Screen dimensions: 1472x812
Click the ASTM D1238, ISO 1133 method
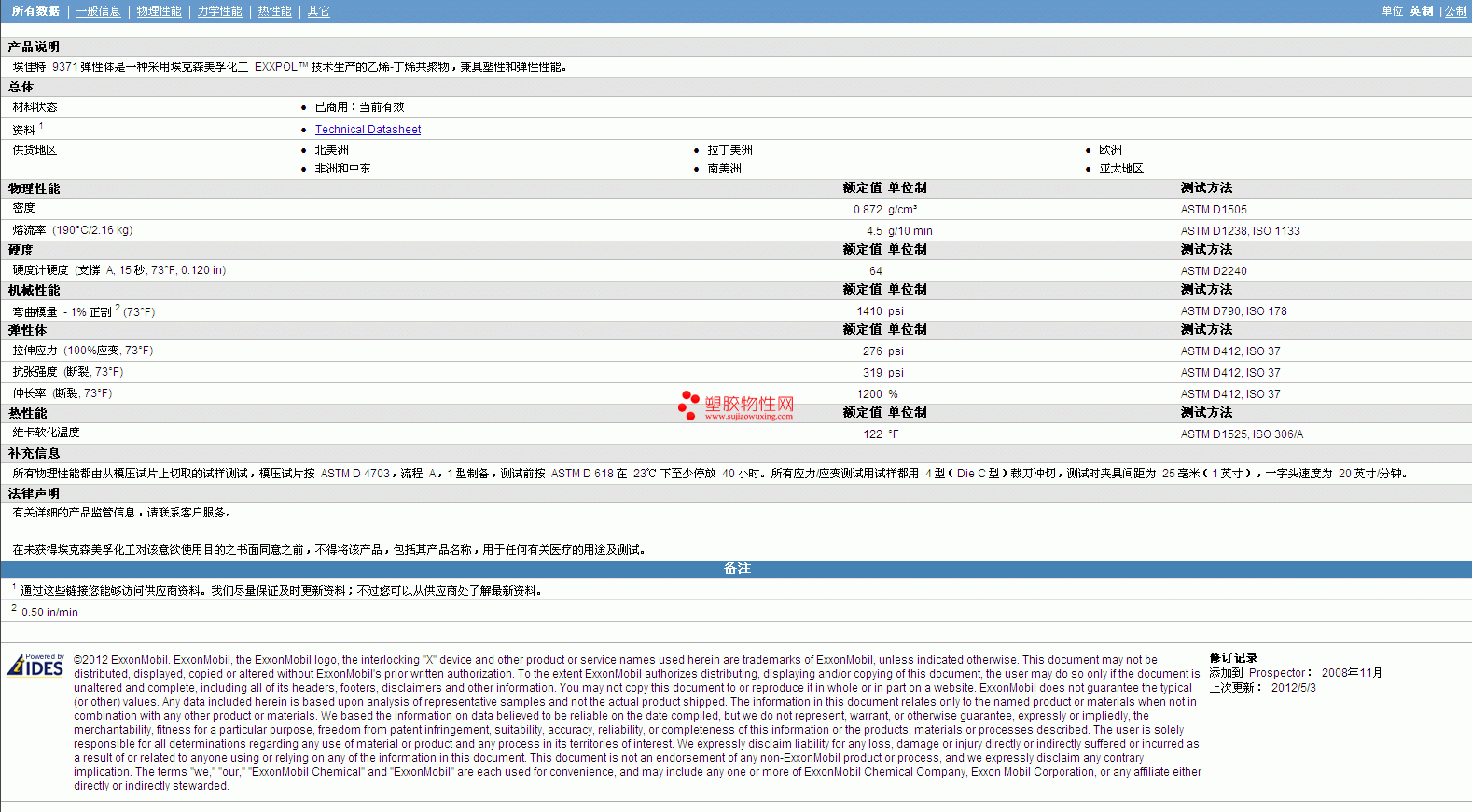[x=1241, y=231]
